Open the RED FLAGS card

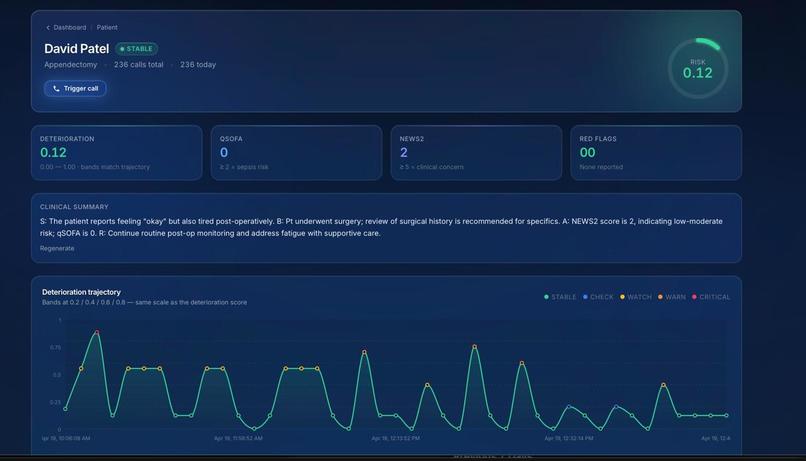pos(656,153)
